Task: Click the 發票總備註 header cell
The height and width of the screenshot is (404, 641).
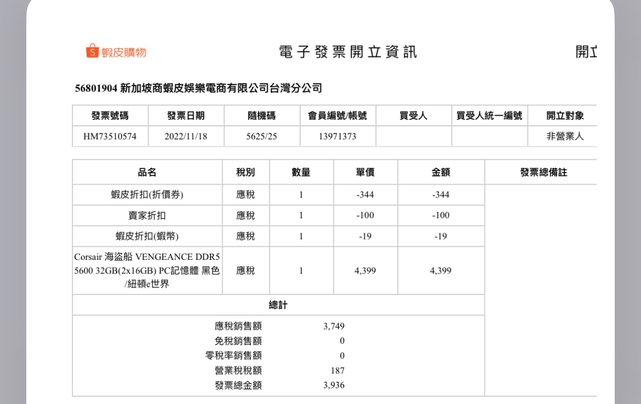Action: (543, 173)
